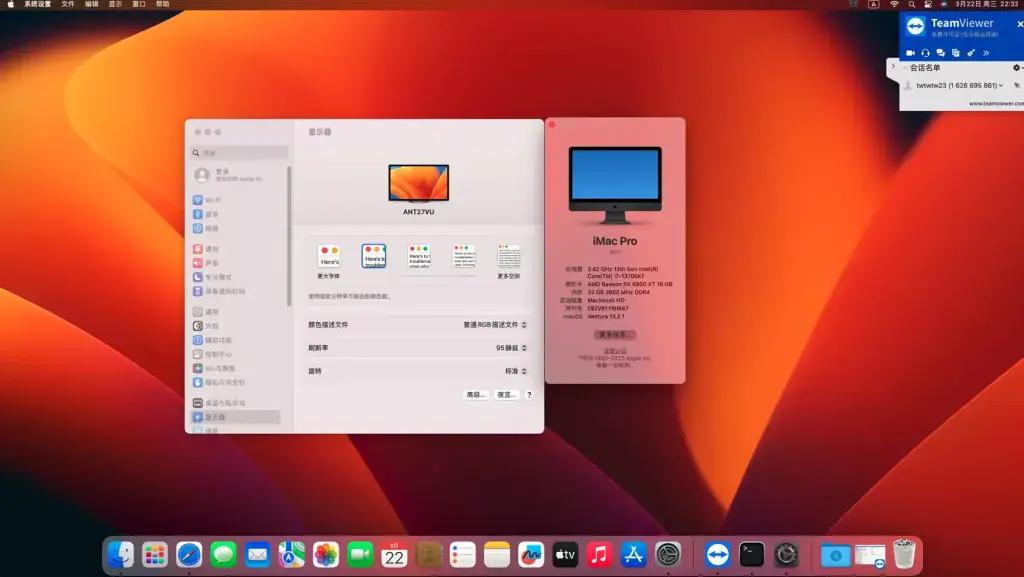The image size is (1024, 577).
Task: Open 隐私与安全性 in settings sidebar
Action: 219,382
